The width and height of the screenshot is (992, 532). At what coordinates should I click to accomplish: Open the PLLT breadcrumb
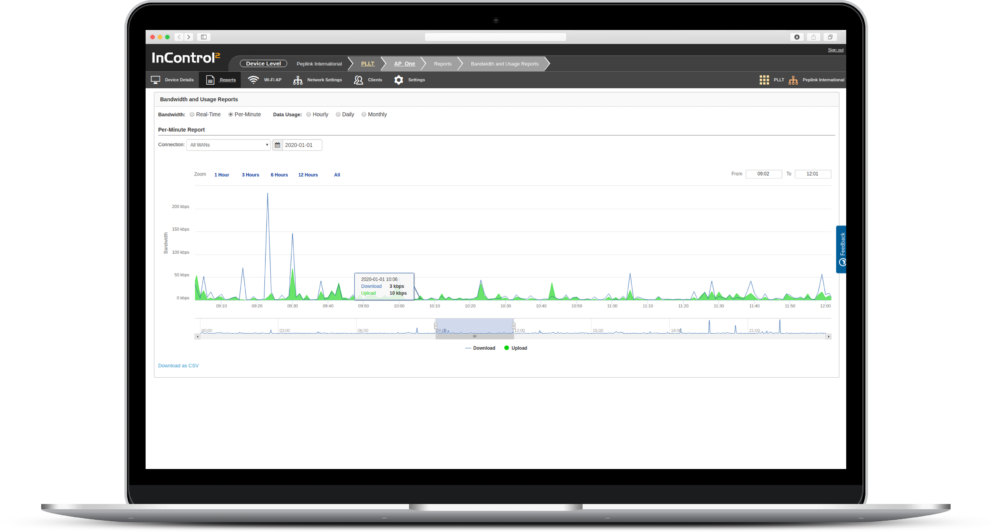368,64
